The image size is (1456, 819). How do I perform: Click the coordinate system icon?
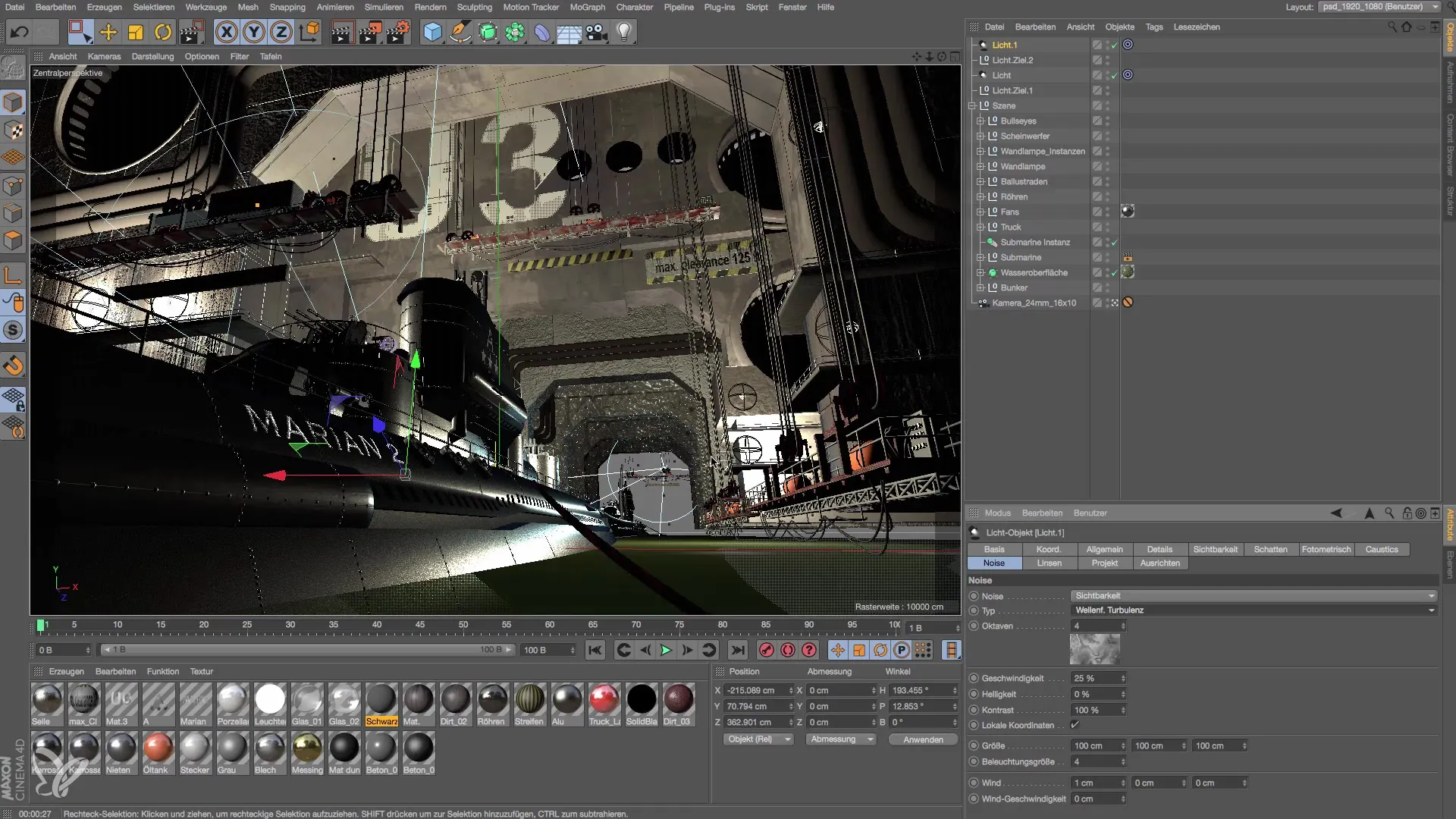point(309,32)
